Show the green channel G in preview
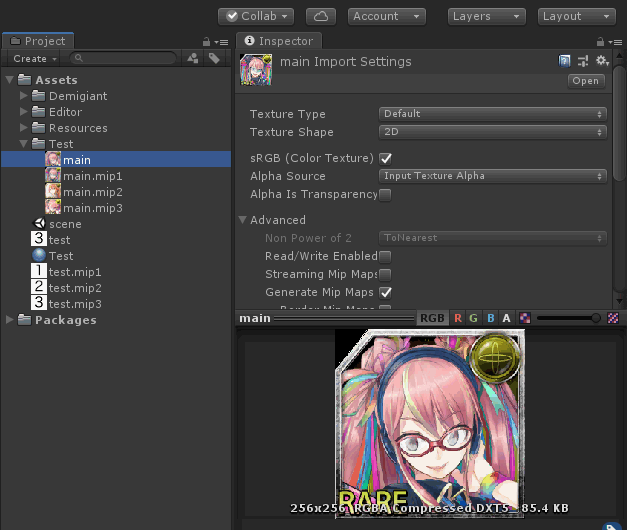Screen dimensions: 627x530 point(473,318)
